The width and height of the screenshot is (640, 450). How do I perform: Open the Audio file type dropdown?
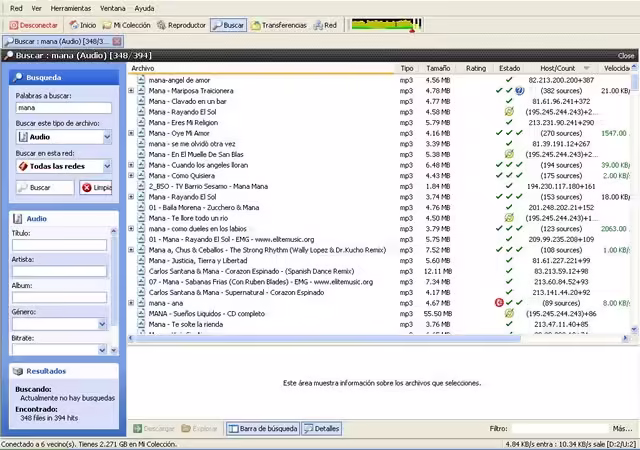(x=64, y=137)
